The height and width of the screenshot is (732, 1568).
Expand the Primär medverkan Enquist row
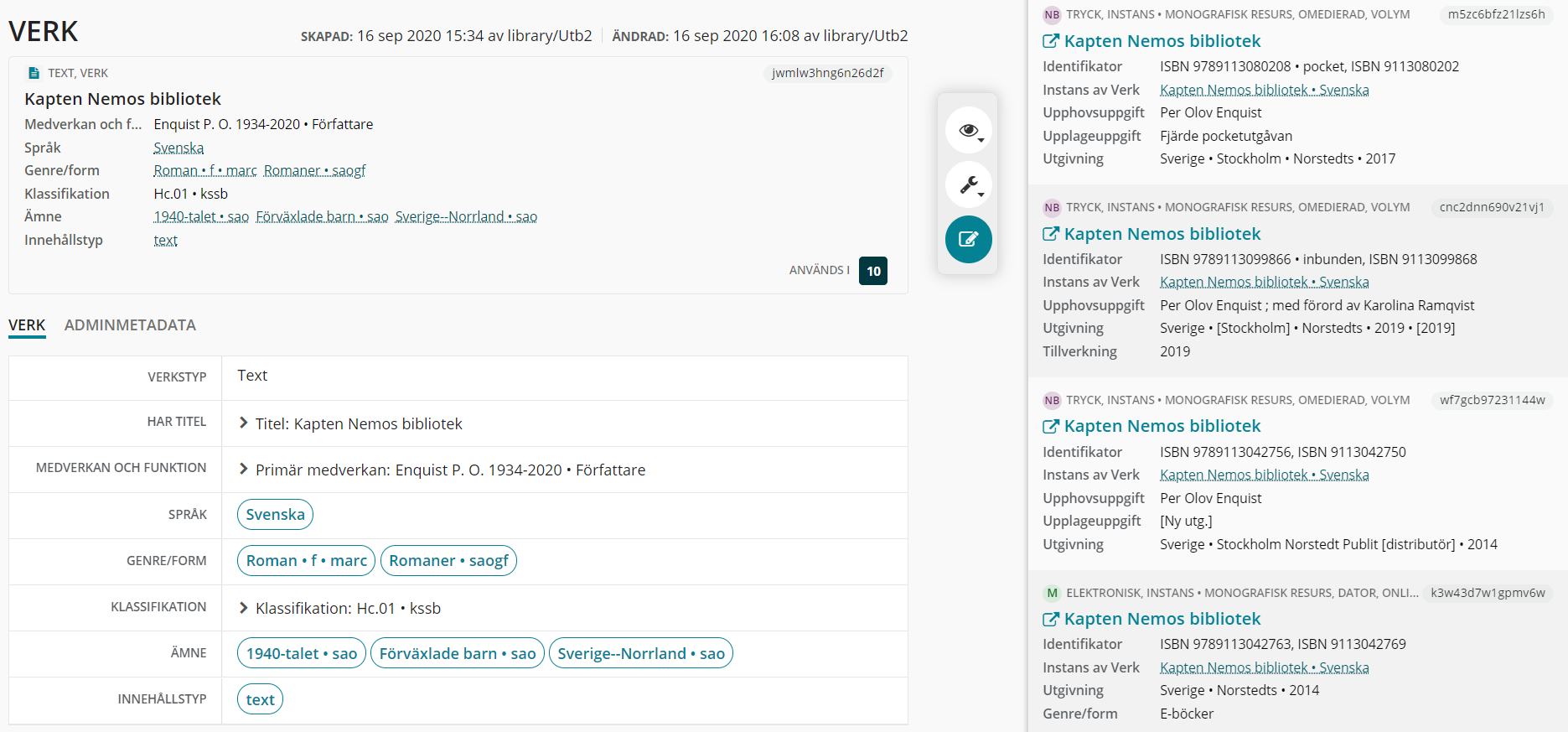click(244, 470)
